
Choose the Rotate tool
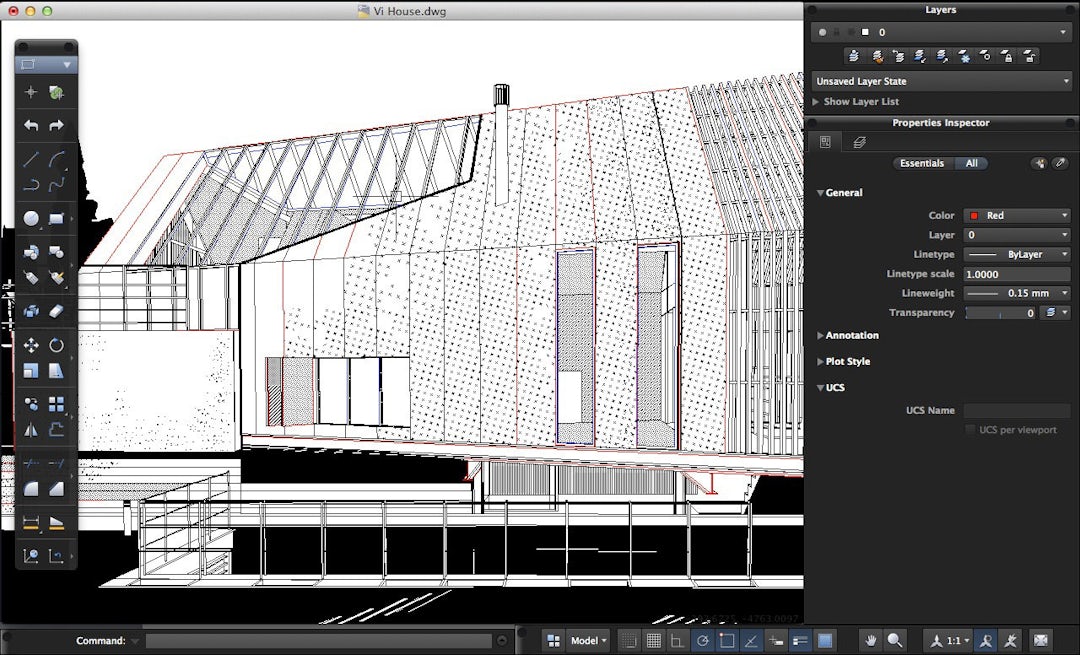point(56,345)
